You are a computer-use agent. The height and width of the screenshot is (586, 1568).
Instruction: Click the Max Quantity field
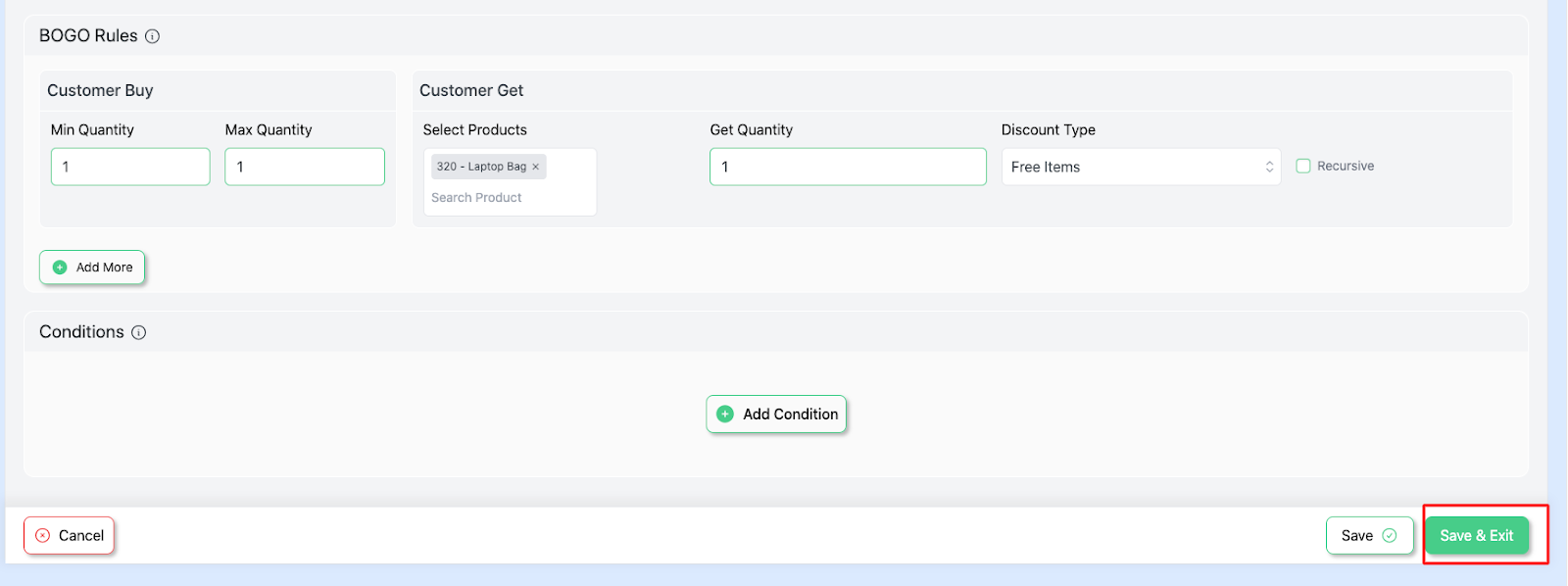305,167
